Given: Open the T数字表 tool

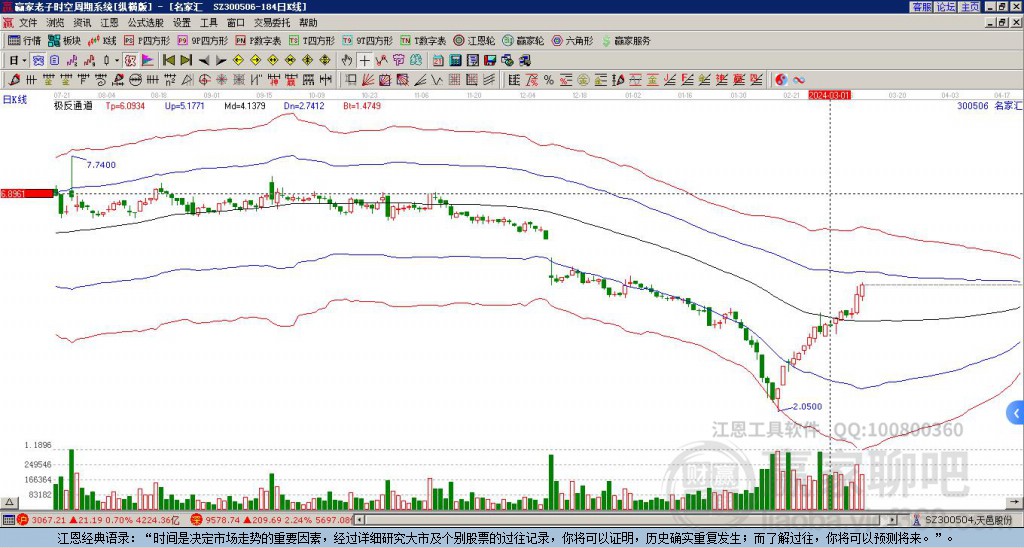Looking at the screenshot, I should [x=423, y=40].
